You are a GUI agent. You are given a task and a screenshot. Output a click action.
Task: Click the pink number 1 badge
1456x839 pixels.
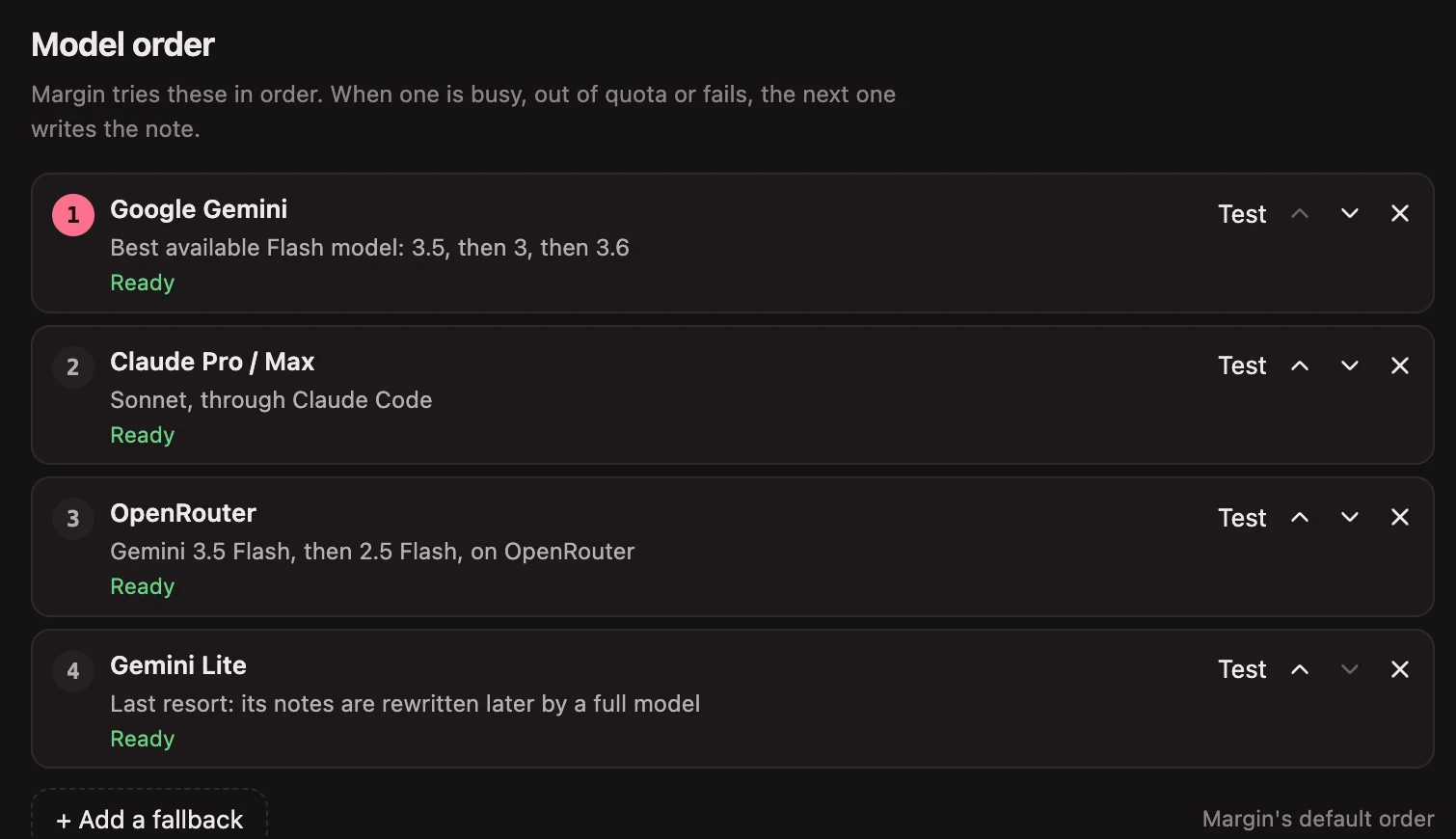coord(73,215)
